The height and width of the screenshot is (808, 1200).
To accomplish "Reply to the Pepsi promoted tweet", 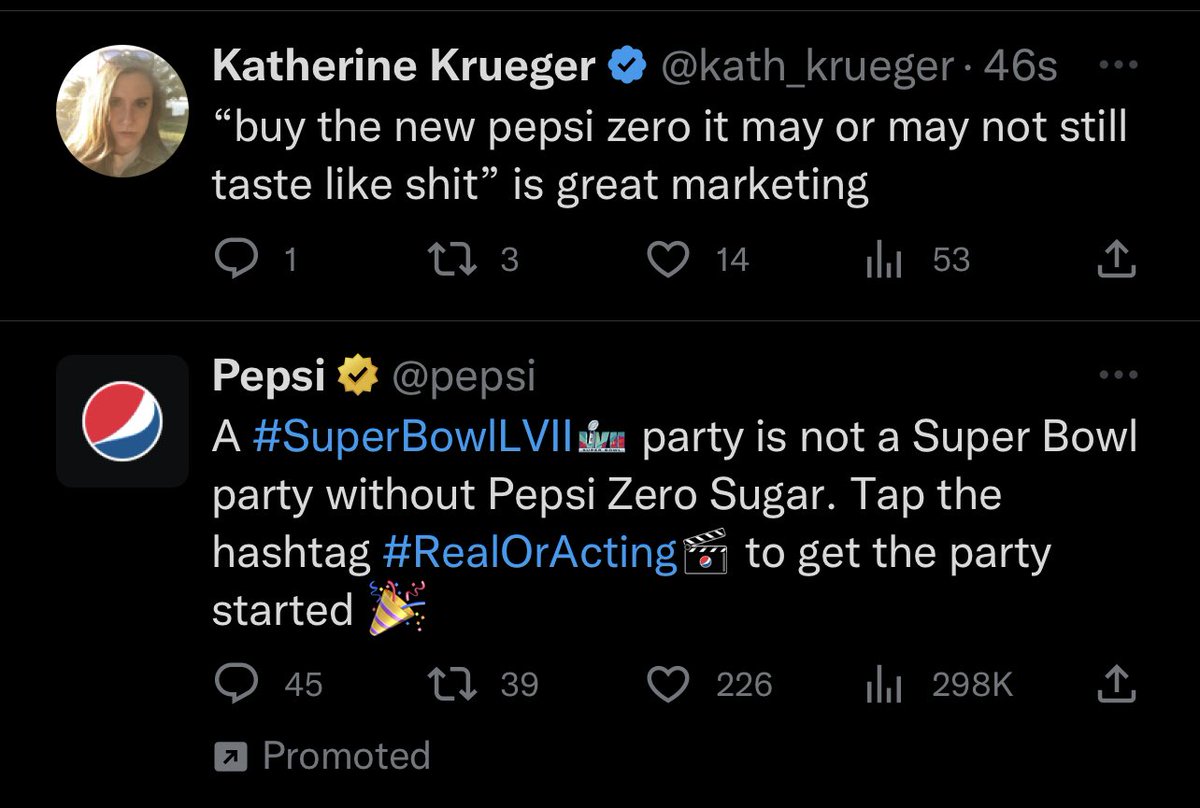I will (x=235, y=684).
